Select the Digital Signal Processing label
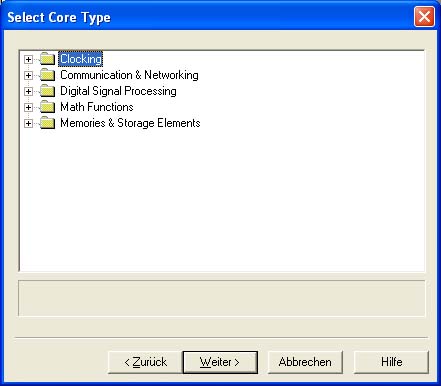This screenshot has width=441, height=386. (118, 91)
